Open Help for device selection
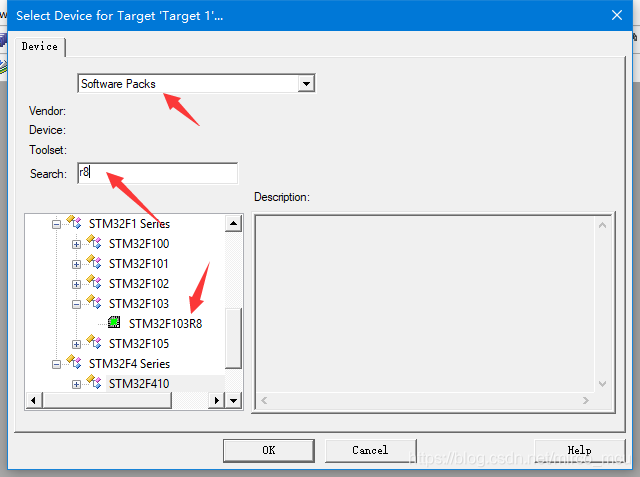640x477 pixels. click(580, 450)
